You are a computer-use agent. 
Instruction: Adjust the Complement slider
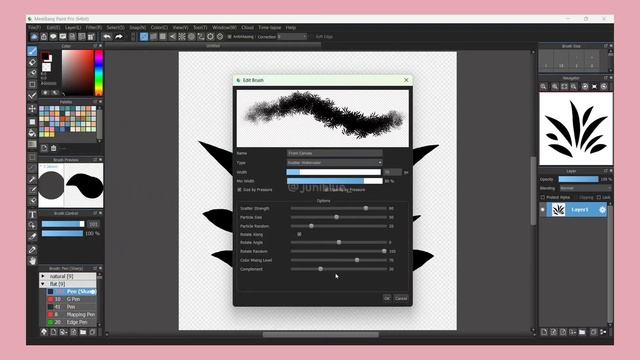[x=339, y=269]
